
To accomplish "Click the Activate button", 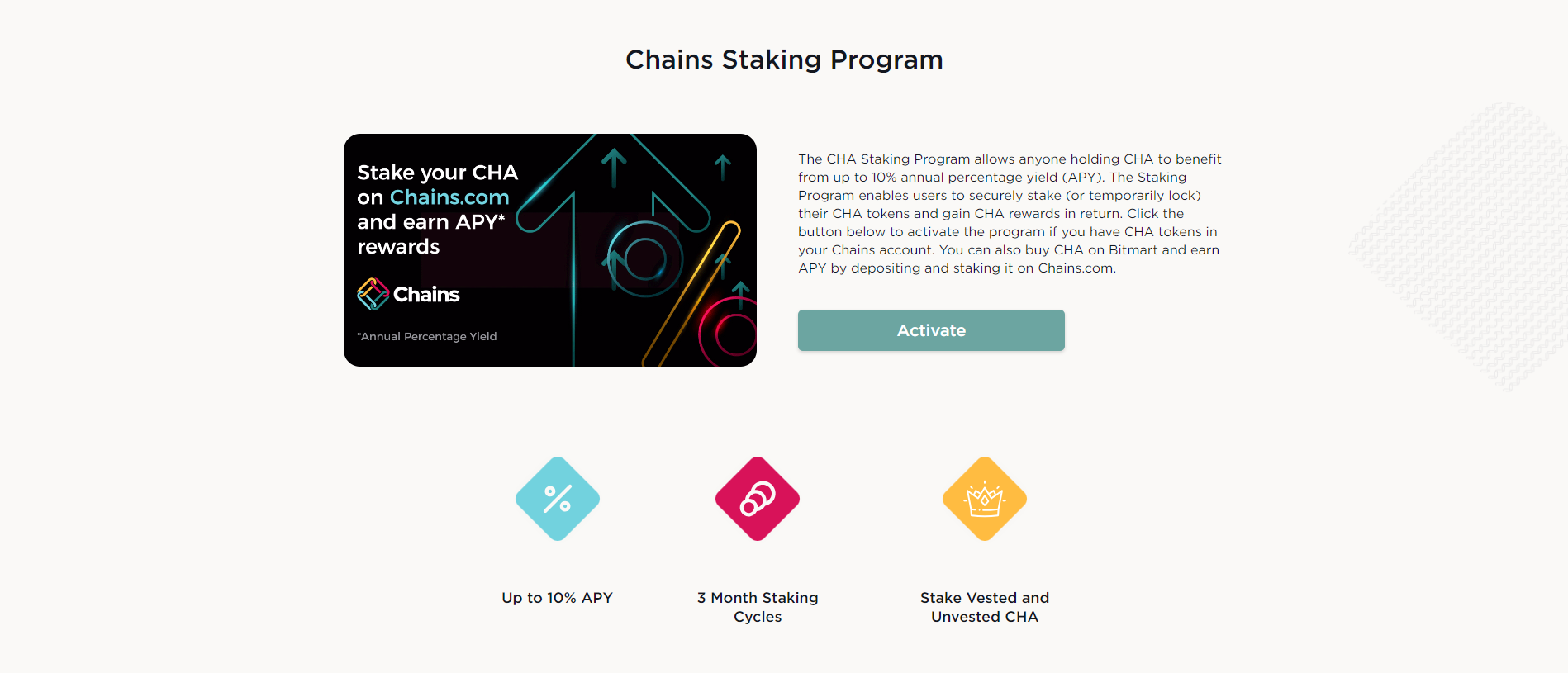I will tap(931, 330).
